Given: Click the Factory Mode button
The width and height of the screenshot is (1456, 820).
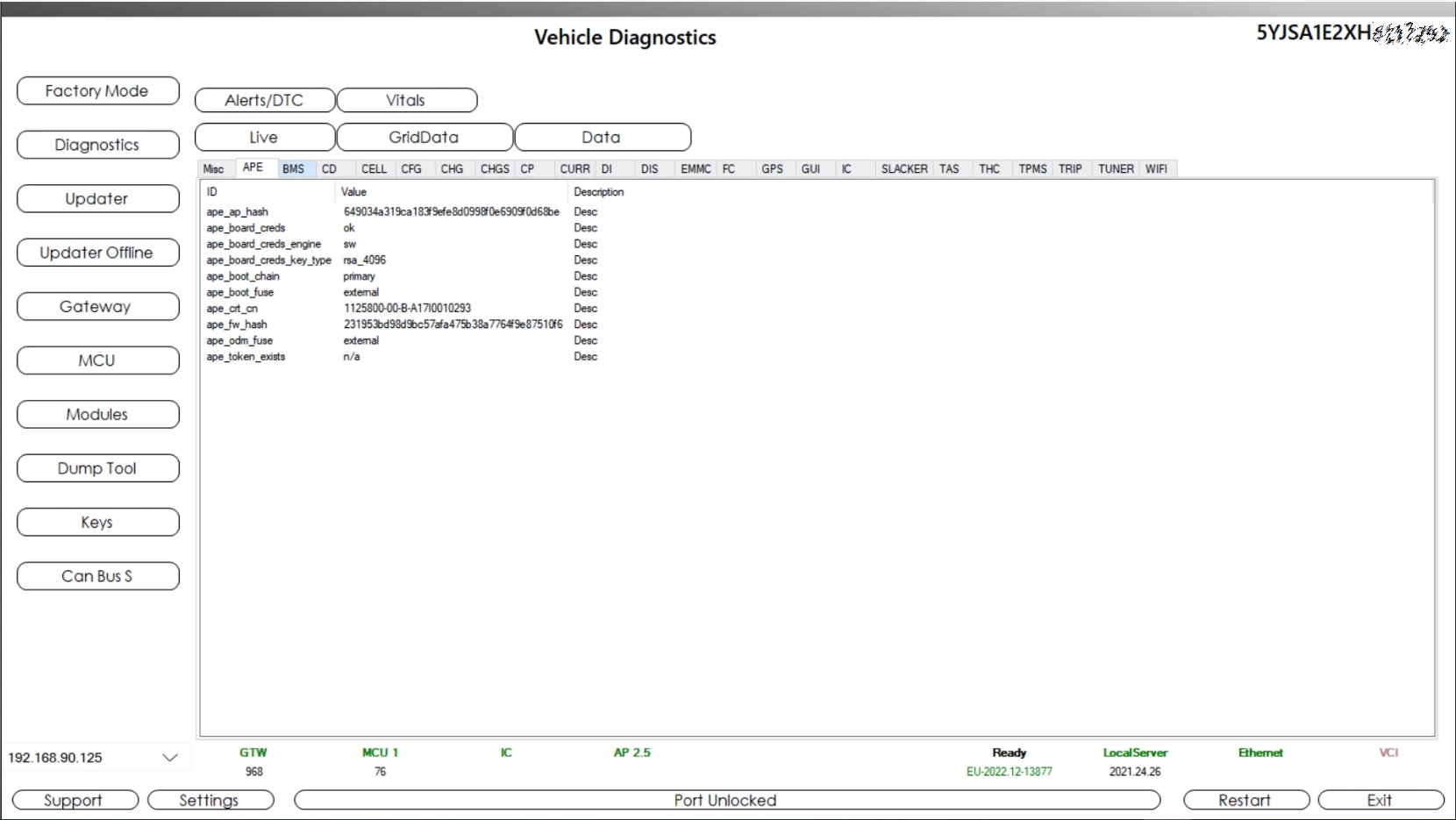Looking at the screenshot, I should pos(97,91).
